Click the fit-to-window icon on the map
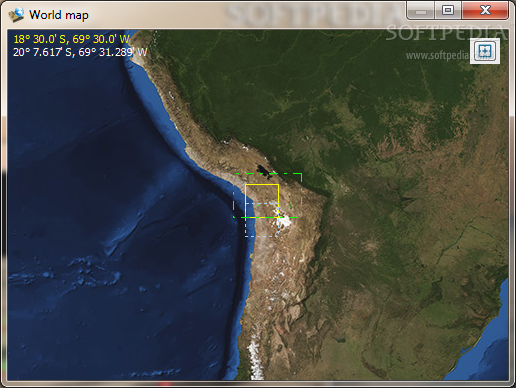The width and height of the screenshot is (516, 388). coord(485,51)
